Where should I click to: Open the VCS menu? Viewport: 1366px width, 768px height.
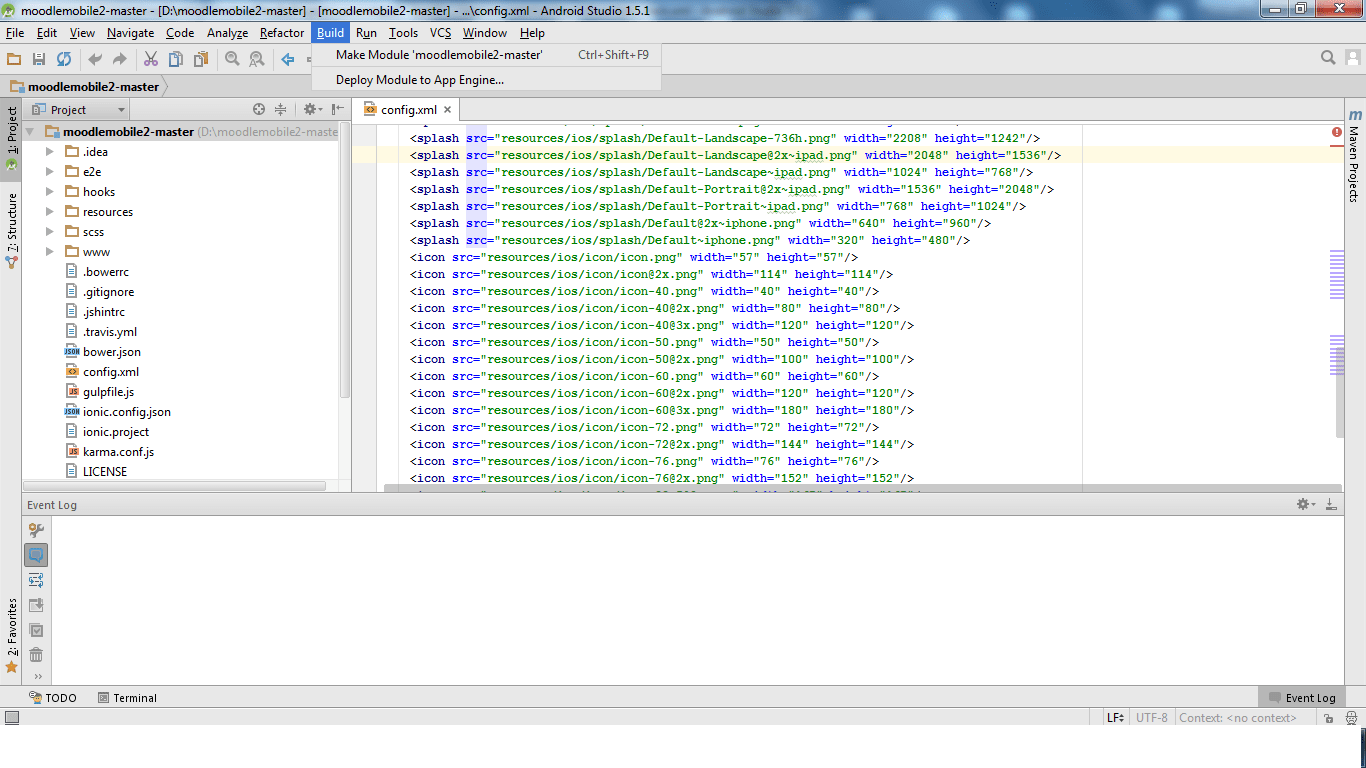click(x=440, y=32)
